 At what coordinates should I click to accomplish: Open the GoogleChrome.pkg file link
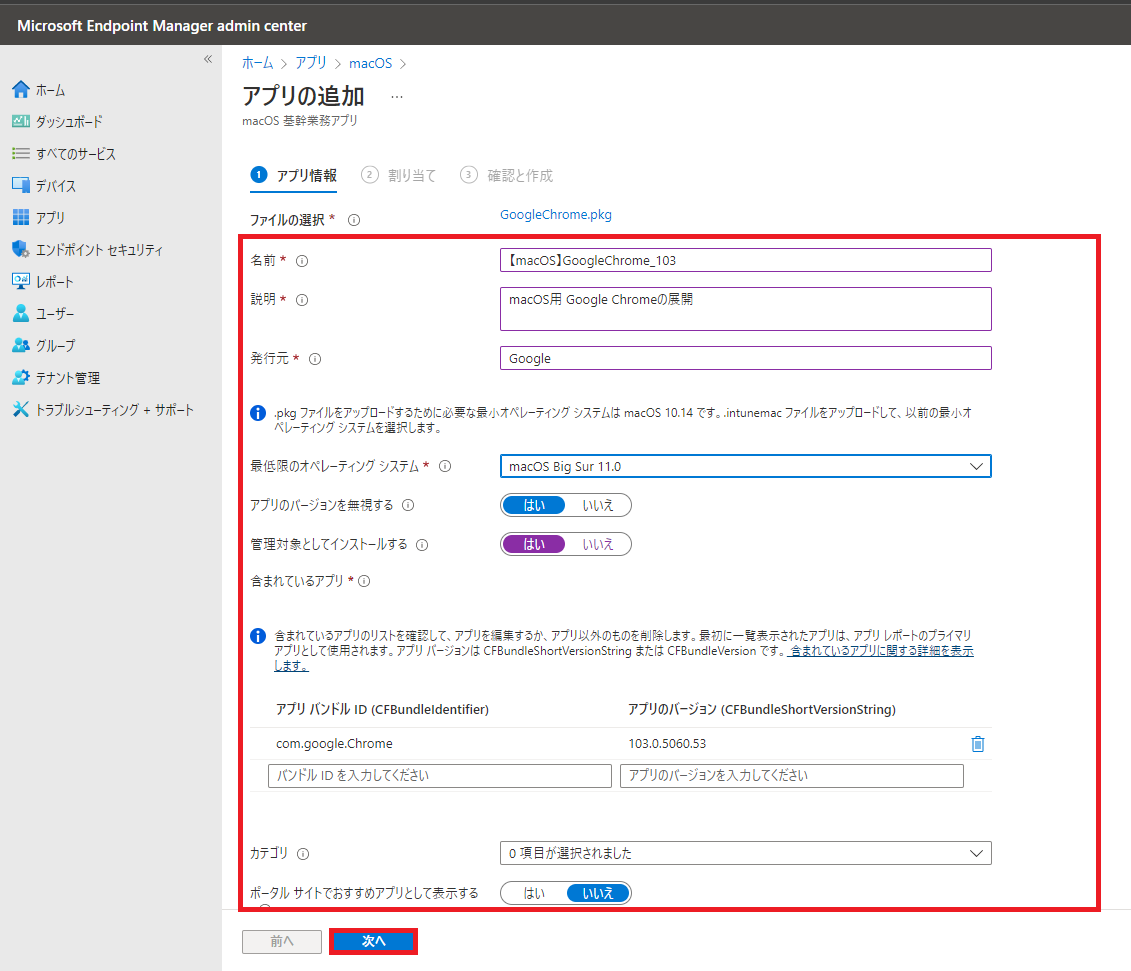pyautogui.click(x=556, y=214)
